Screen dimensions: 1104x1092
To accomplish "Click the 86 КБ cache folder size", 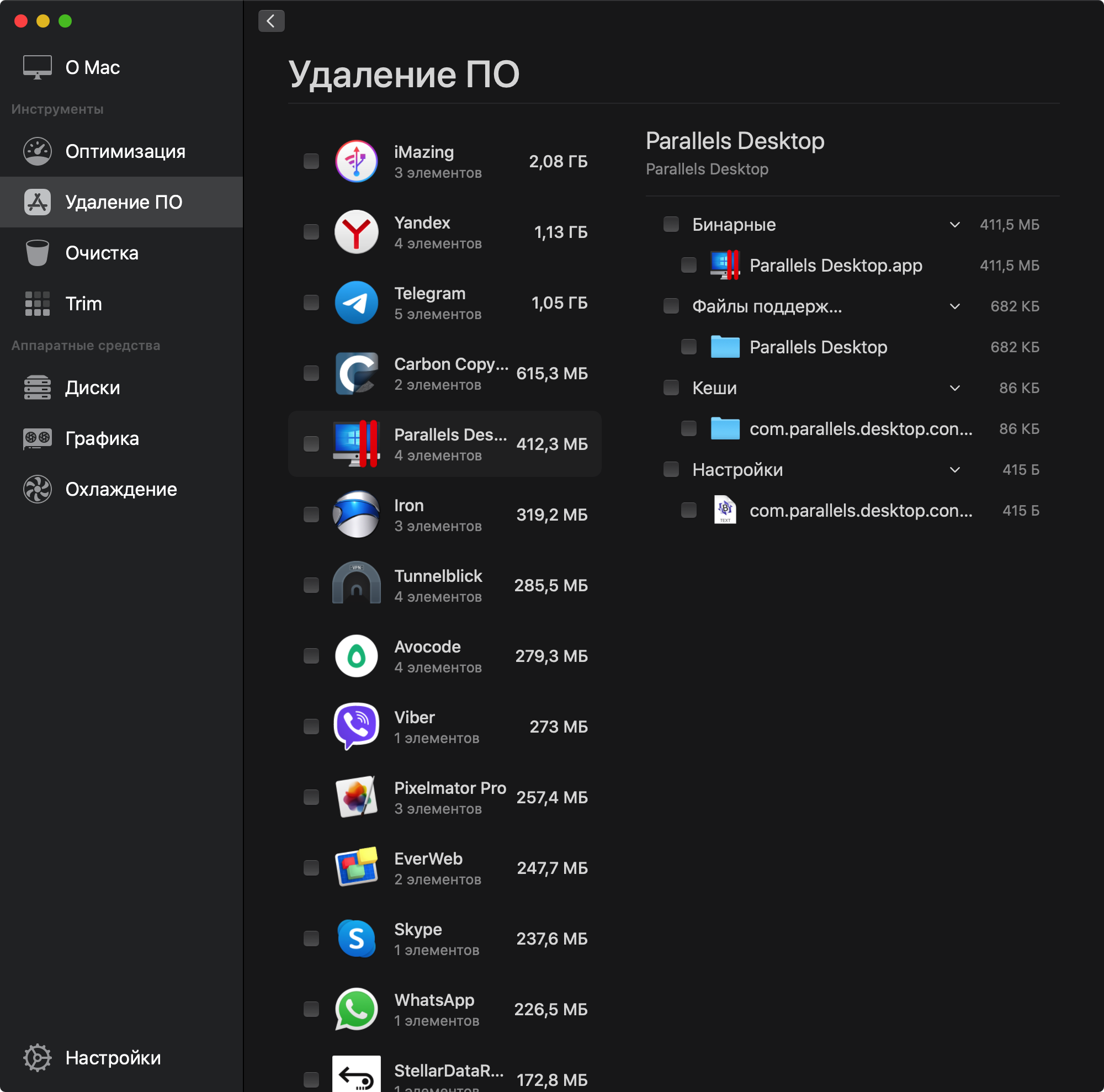I will [x=1019, y=428].
